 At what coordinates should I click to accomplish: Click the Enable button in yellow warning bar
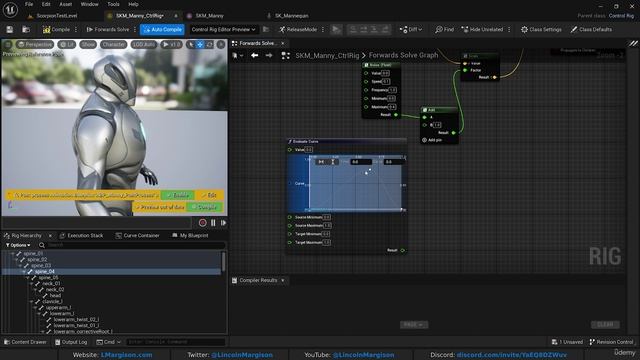coord(177,196)
